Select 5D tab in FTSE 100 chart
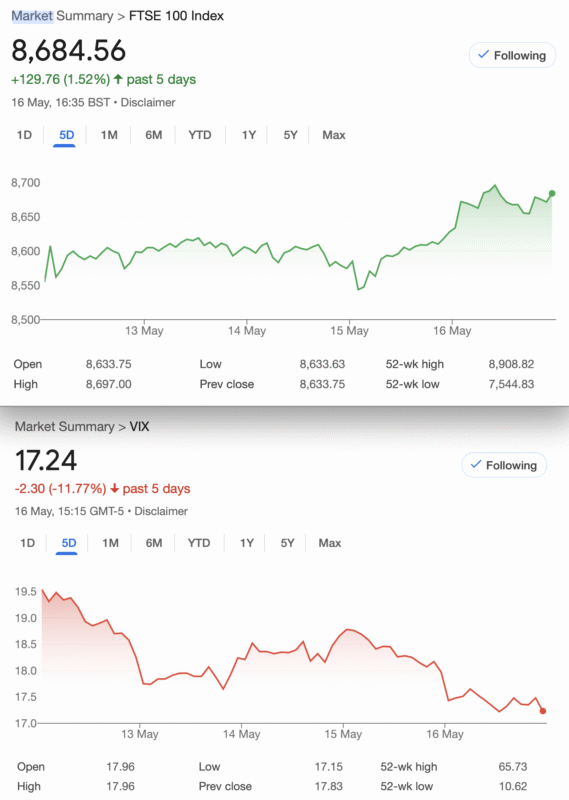The height and width of the screenshot is (800, 569). point(66,135)
